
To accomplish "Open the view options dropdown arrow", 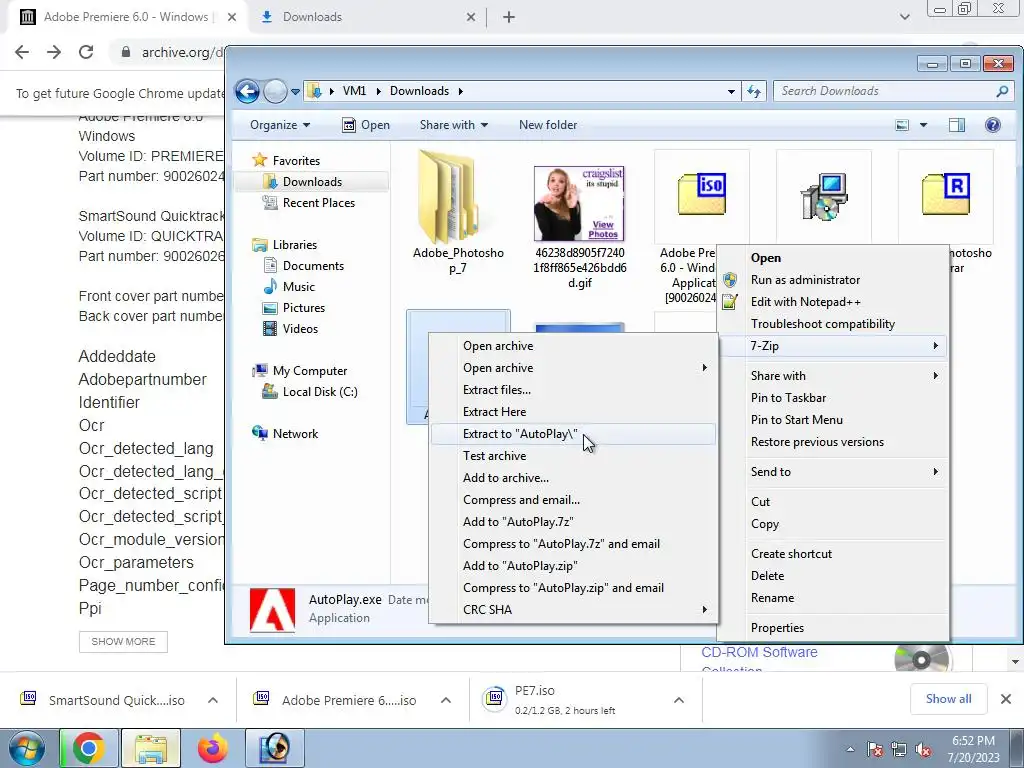I will pyautogui.click(x=923, y=125).
